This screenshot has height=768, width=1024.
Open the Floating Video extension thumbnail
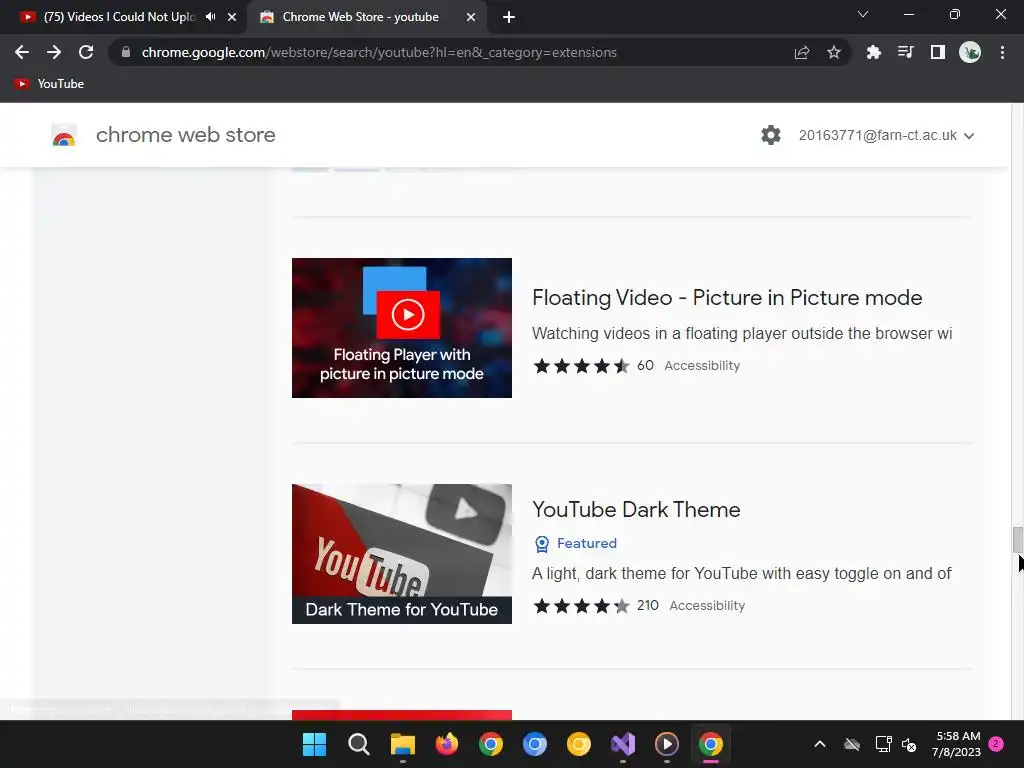[402, 328]
